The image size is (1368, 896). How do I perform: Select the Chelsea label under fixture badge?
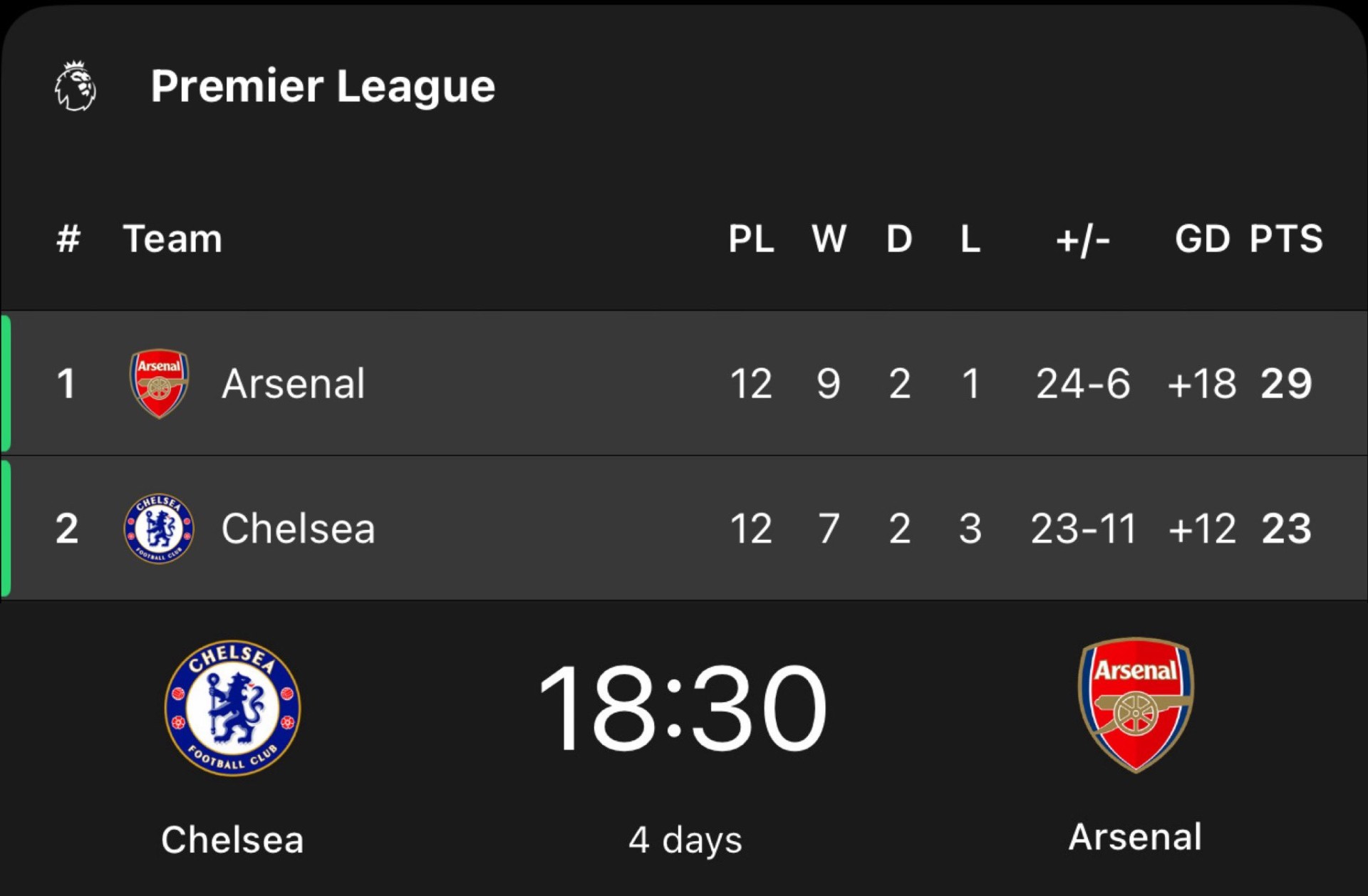click(232, 840)
